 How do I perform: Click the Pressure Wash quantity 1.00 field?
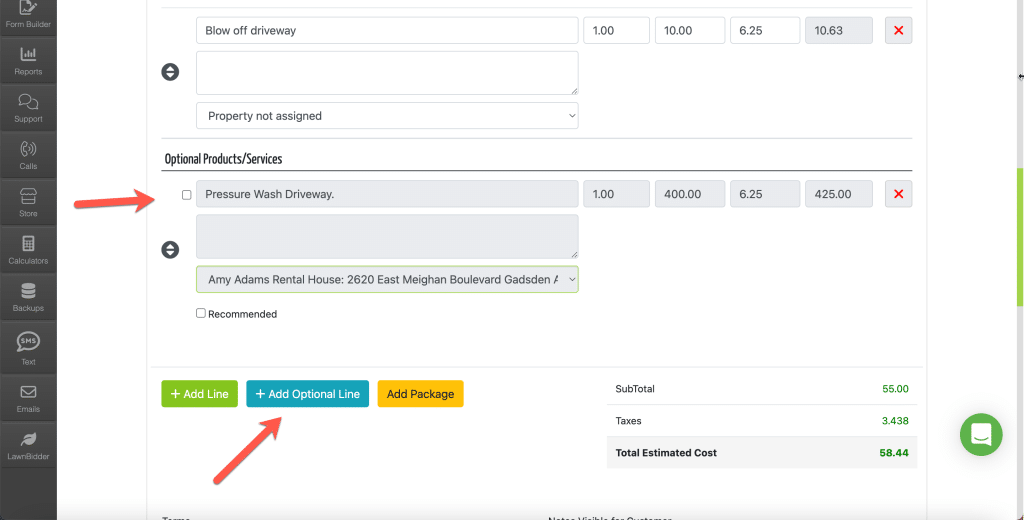click(x=616, y=194)
